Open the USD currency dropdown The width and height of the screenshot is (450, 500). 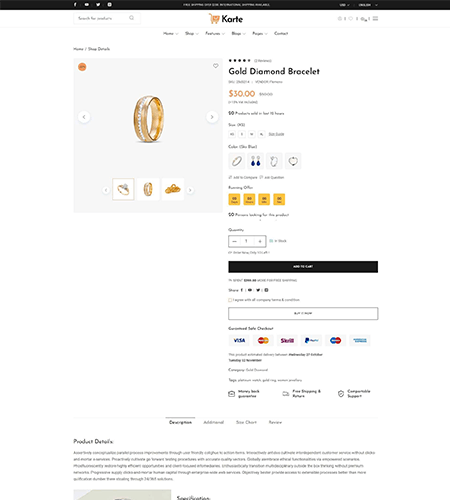tap(345, 5)
